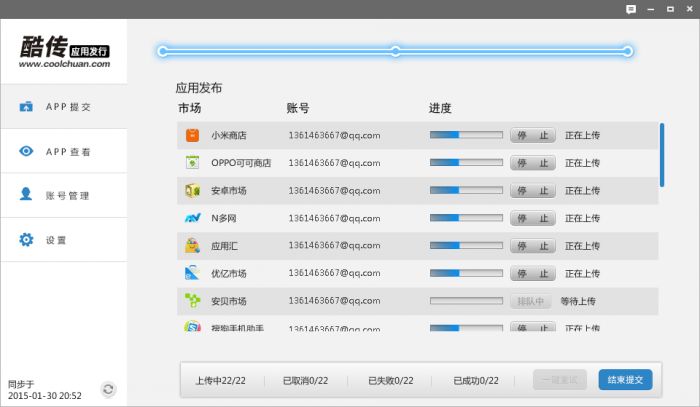Viewport: 700px width, 407px height.
Task: Click the 市场 column header
Action: tap(190, 108)
